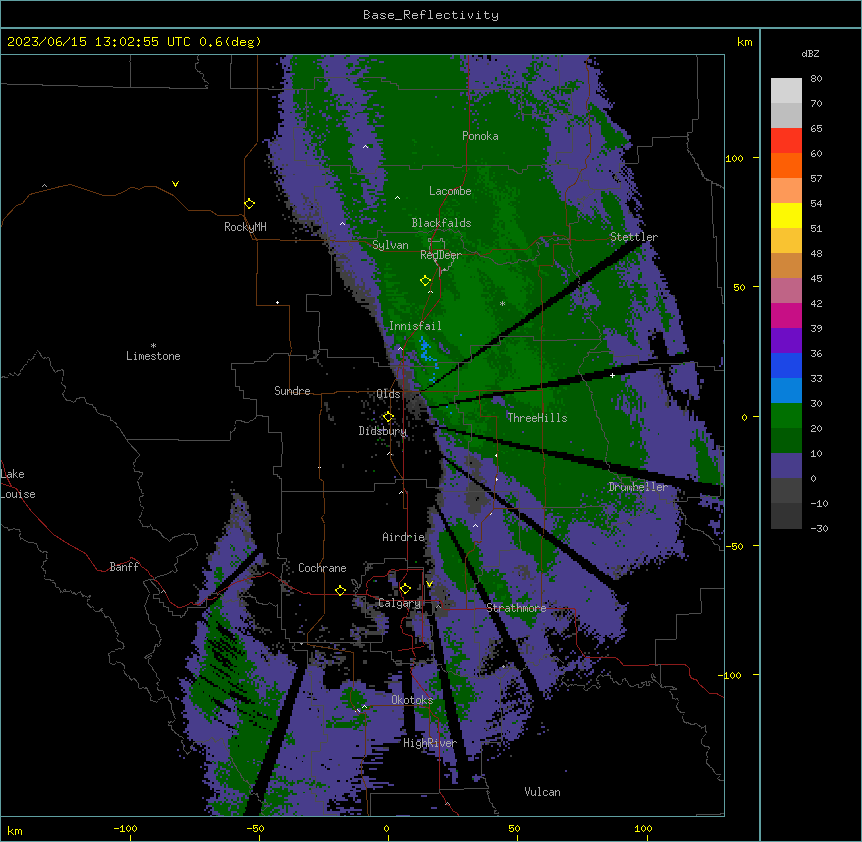This screenshot has width=862, height=842.
Task: Click the Lake Louise label
Action: coord(18,484)
